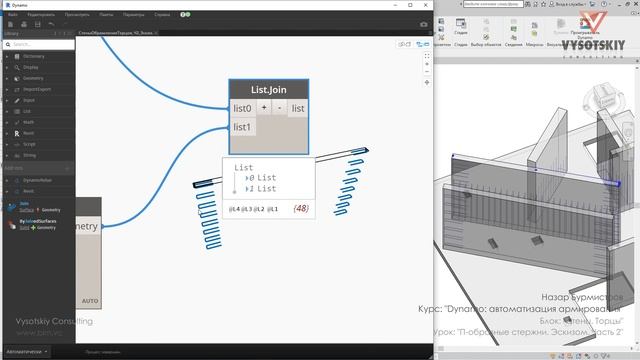640x360 pixels.
Task: Open the Пакеты menu
Action: pyautogui.click(x=107, y=15)
